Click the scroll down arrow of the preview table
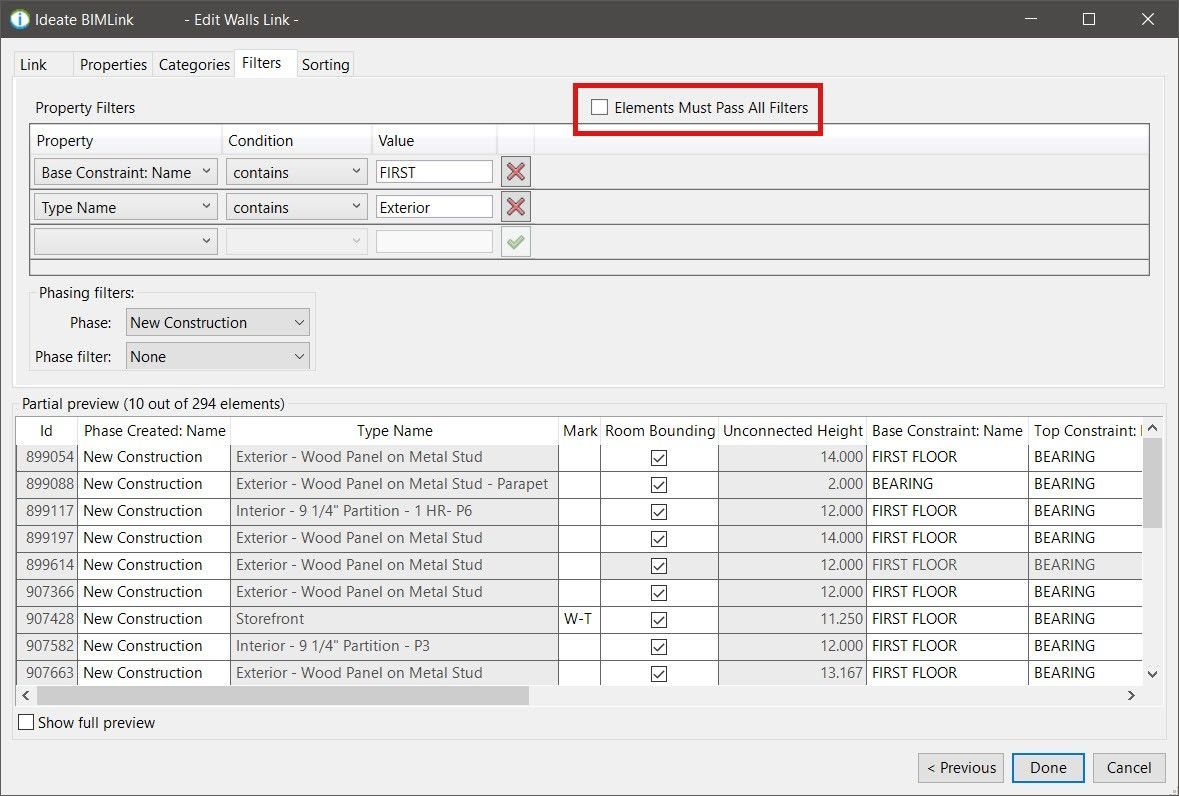Screen dimensions: 1179x796 point(1152,674)
